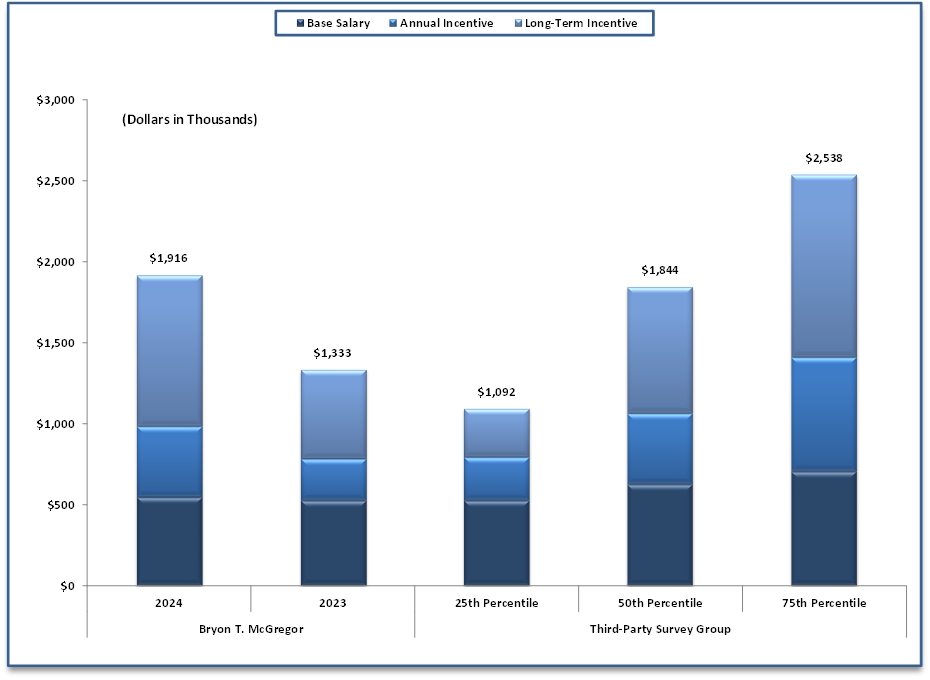Select the $1,092 data label
This screenshot has width=930, height=680.
[497, 392]
